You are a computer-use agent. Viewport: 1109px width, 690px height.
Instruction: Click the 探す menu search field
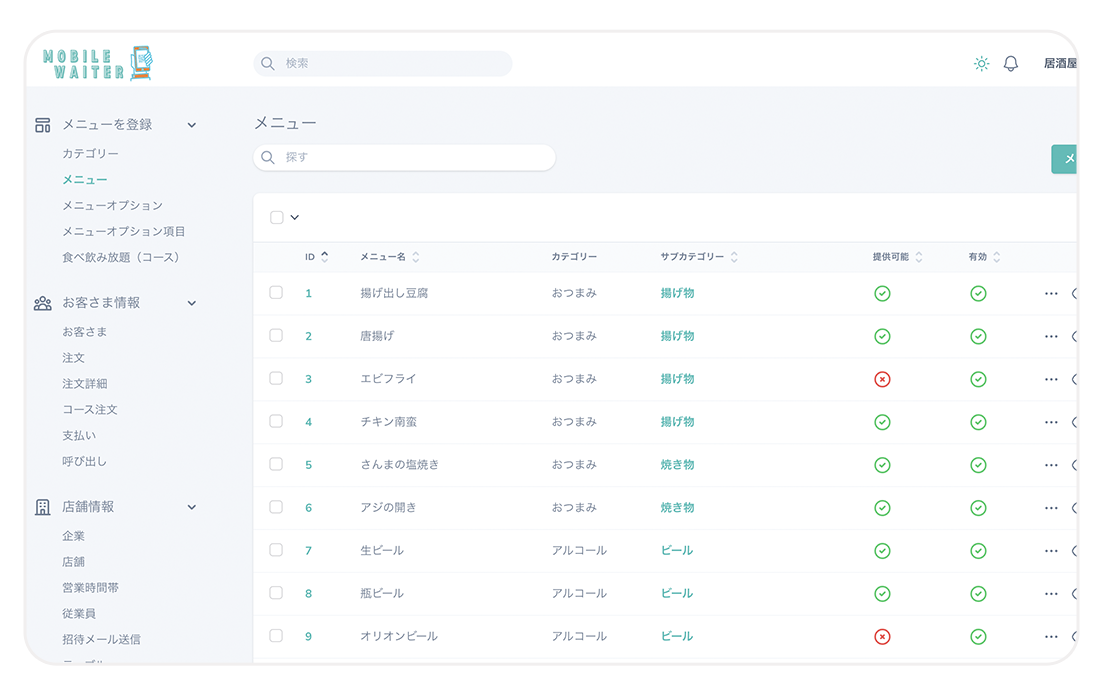[405, 157]
